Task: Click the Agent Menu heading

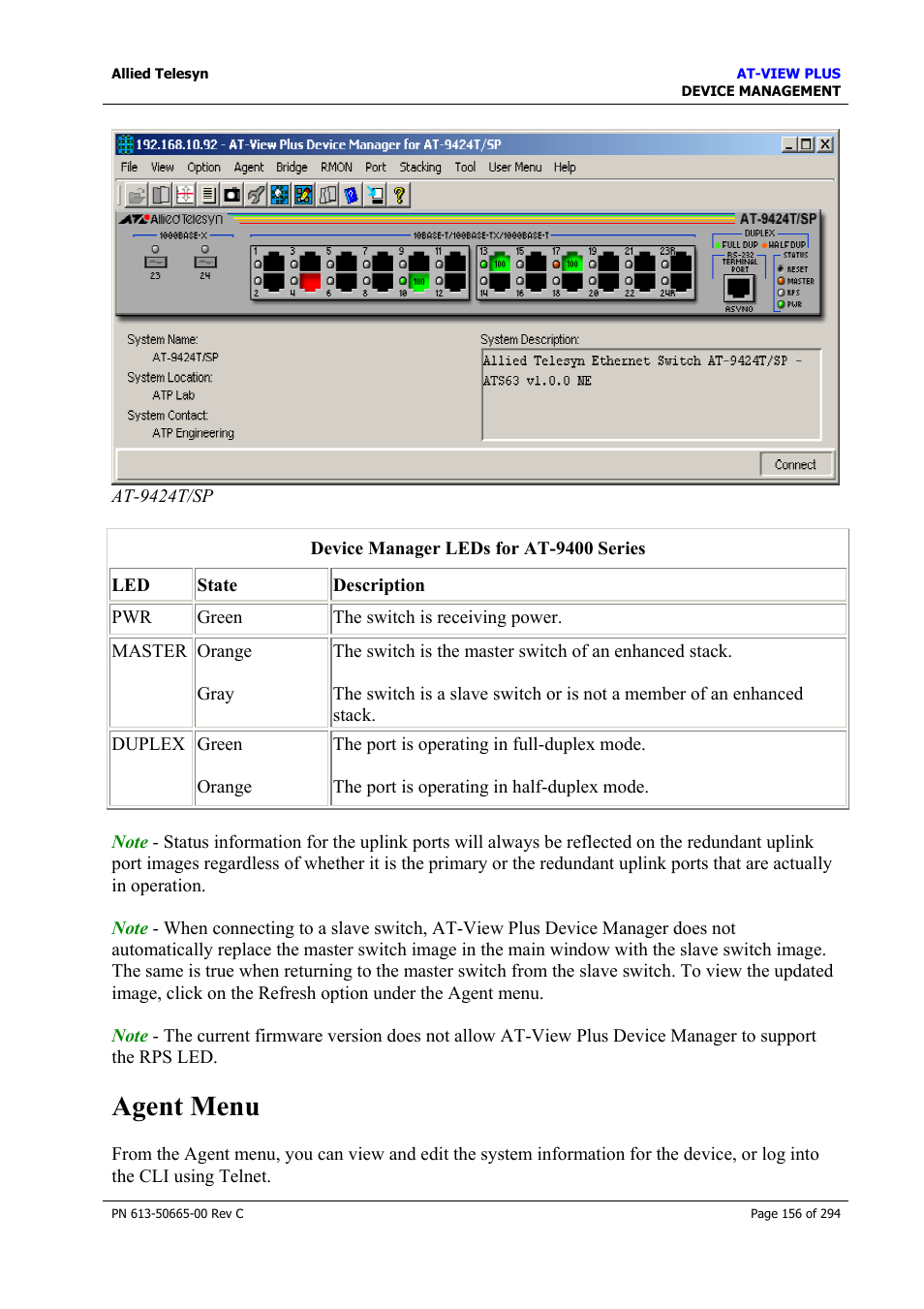Action: [185, 1106]
